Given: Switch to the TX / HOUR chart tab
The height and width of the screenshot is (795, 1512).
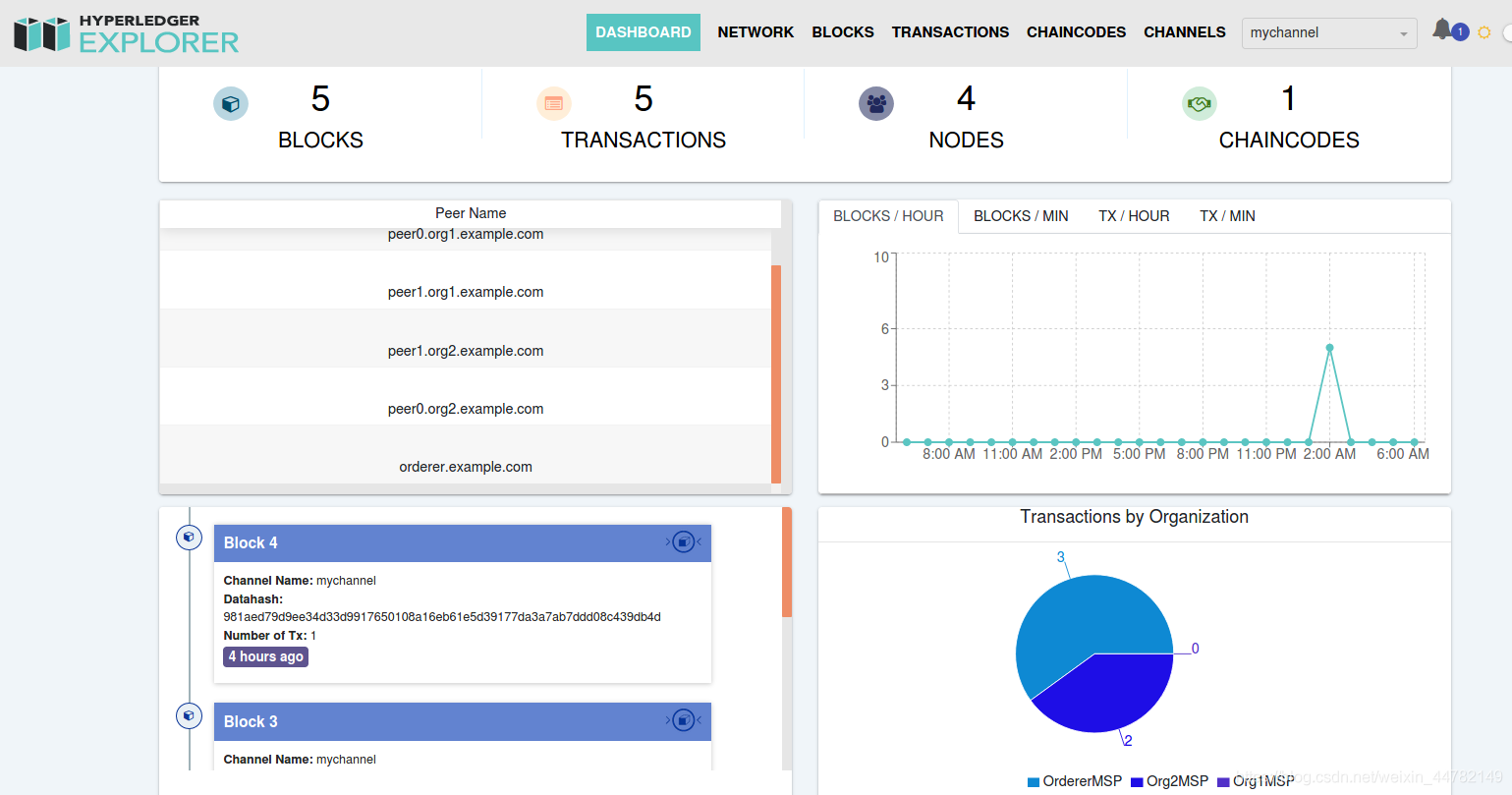Looking at the screenshot, I should click(1134, 216).
